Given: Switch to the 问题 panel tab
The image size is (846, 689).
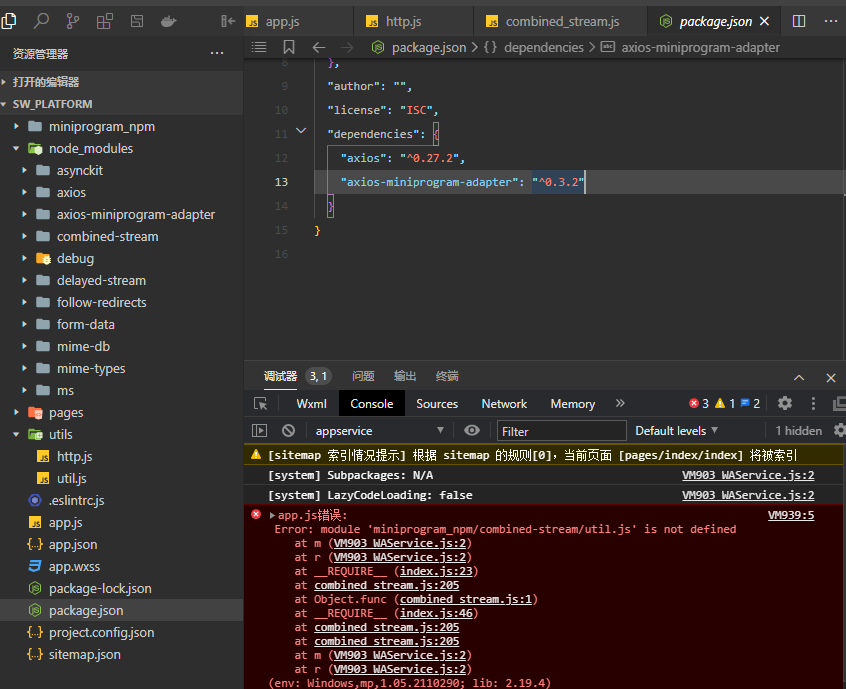Looking at the screenshot, I should tap(363, 376).
